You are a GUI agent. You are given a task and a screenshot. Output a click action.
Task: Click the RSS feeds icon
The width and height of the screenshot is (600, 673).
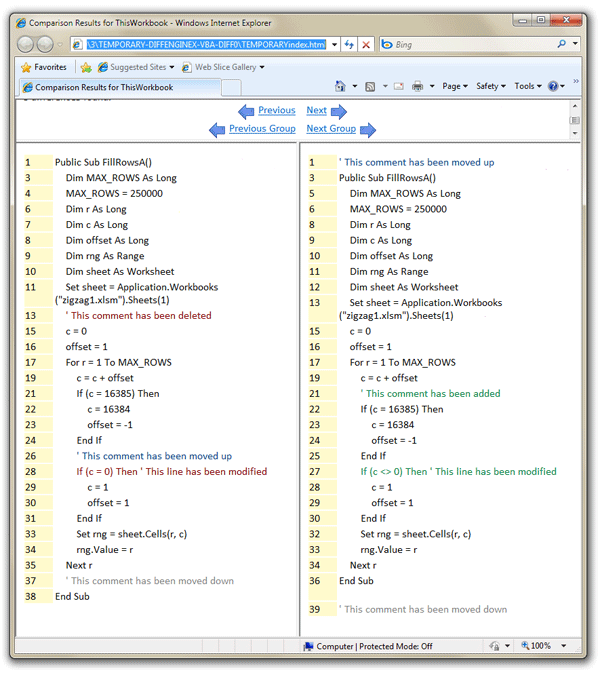tap(370, 87)
